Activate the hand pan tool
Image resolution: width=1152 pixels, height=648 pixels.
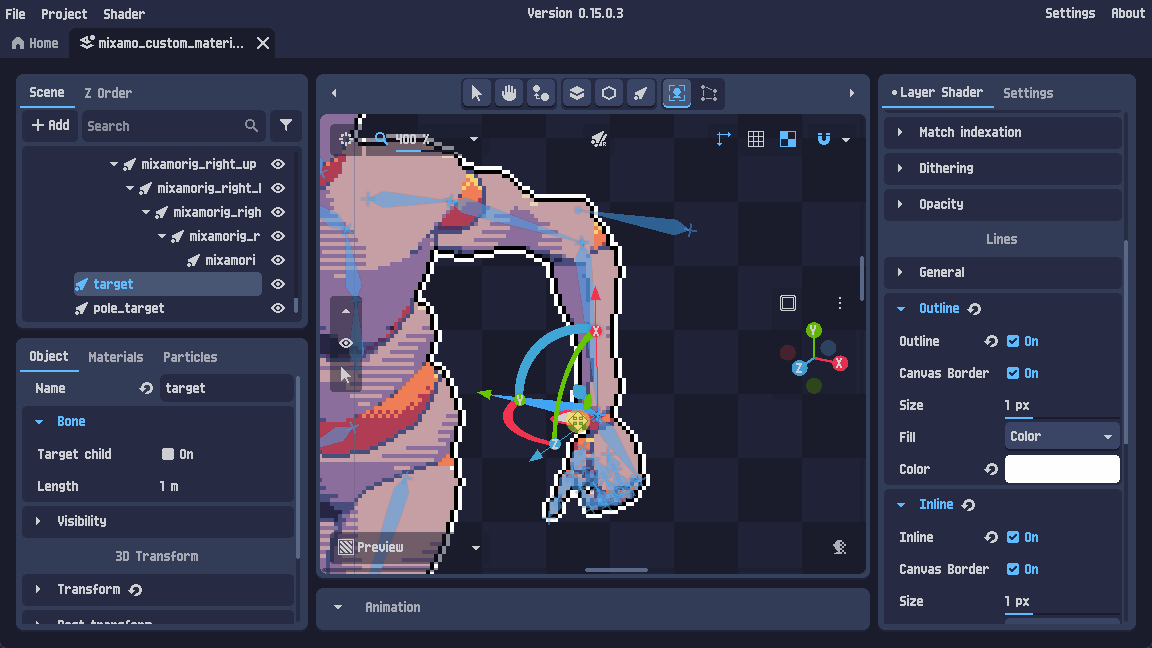508,93
